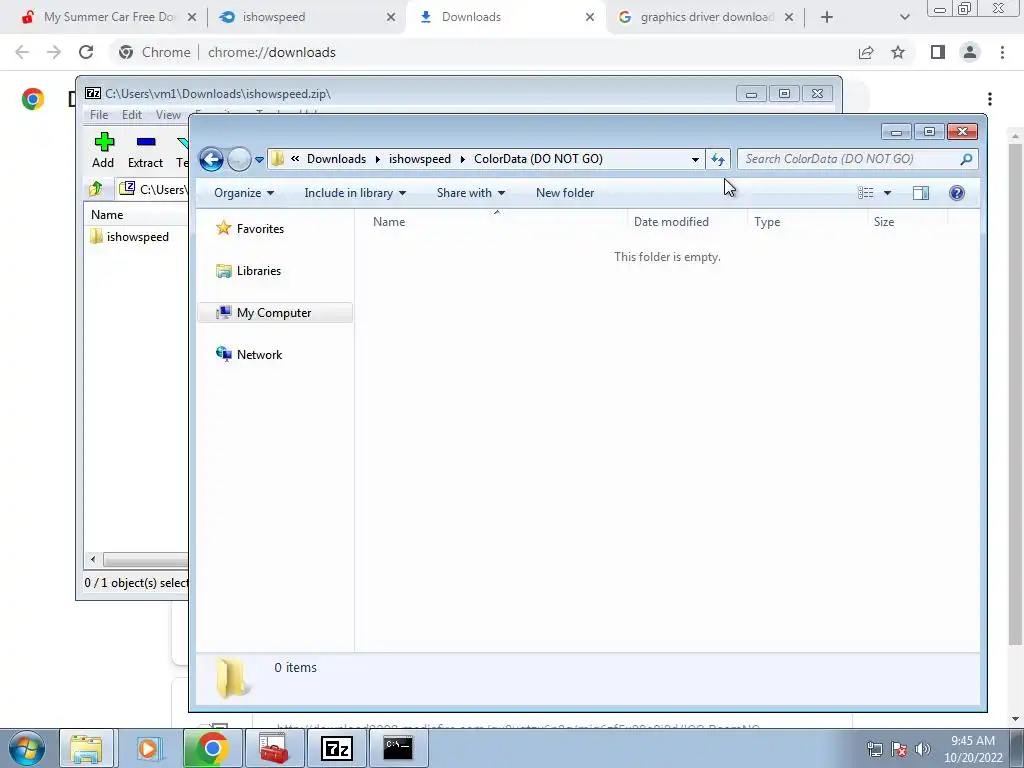The height and width of the screenshot is (768, 1024).
Task: Click the refresh button next to address bar
Action: coord(718,159)
